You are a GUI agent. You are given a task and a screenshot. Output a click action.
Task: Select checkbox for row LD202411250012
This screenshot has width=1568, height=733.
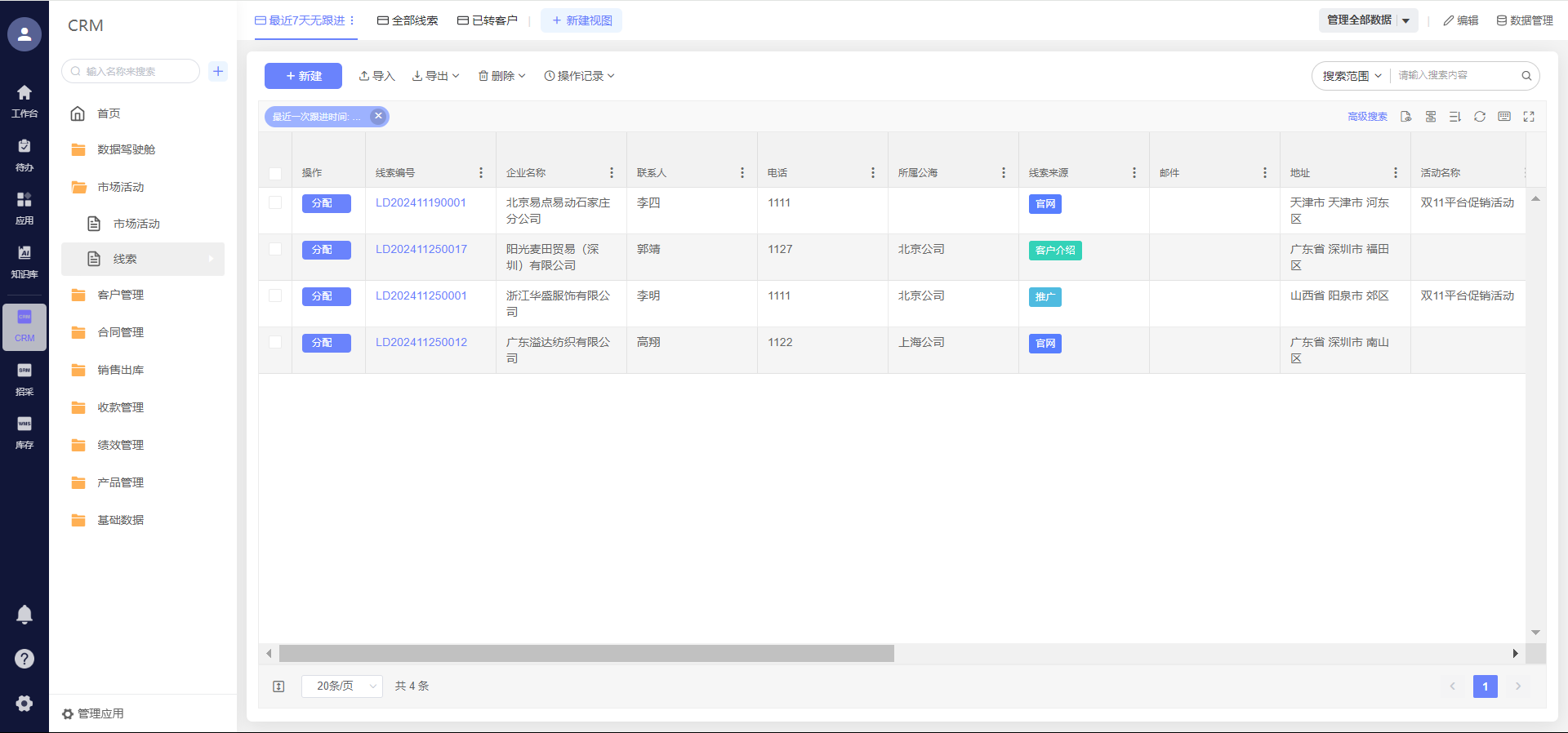point(275,343)
